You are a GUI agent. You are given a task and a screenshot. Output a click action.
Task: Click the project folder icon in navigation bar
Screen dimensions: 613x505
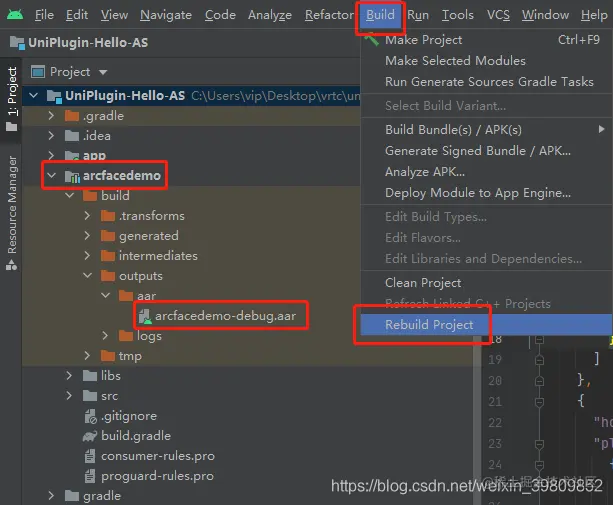coord(17,42)
